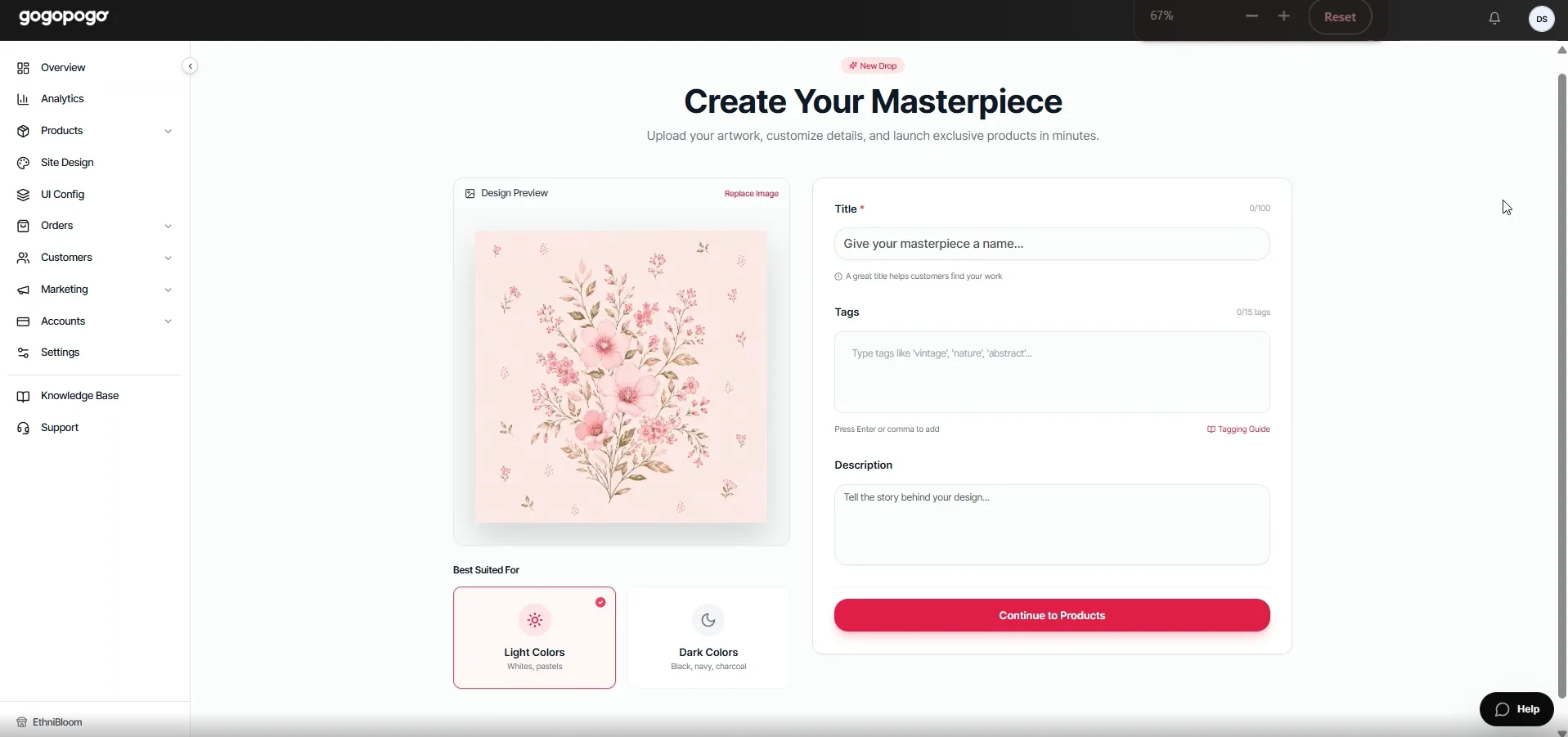The width and height of the screenshot is (1568, 737).
Task: Click the Overview grid icon
Action: point(23,68)
